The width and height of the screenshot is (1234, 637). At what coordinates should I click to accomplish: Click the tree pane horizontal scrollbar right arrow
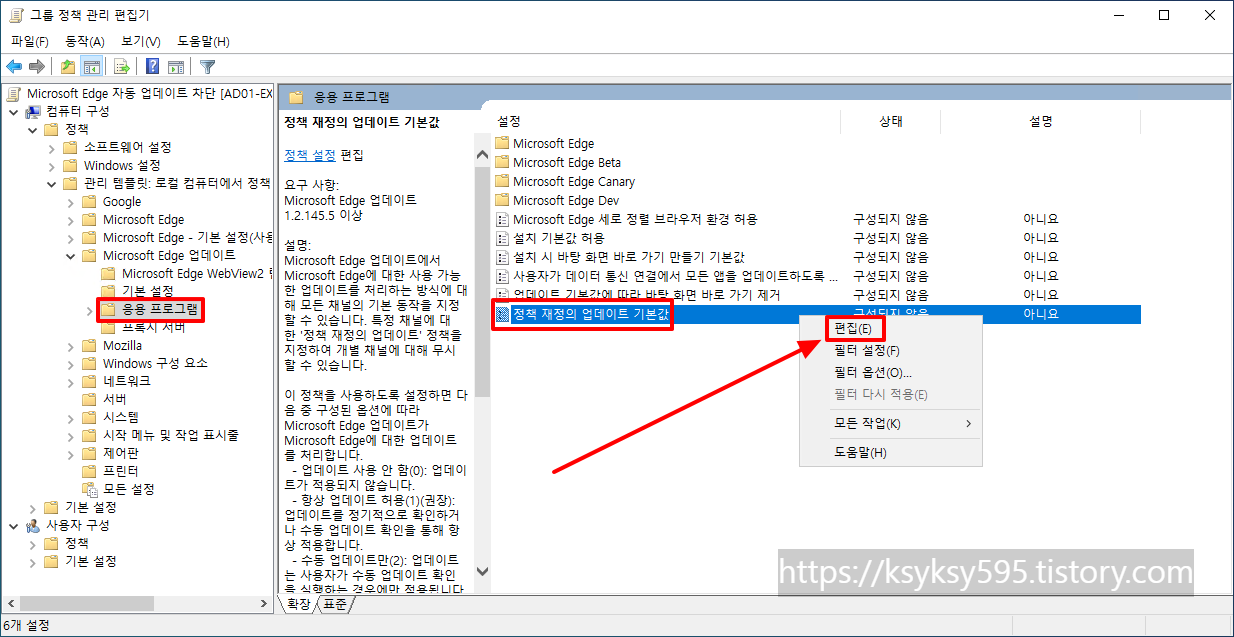tap(263, 602)
